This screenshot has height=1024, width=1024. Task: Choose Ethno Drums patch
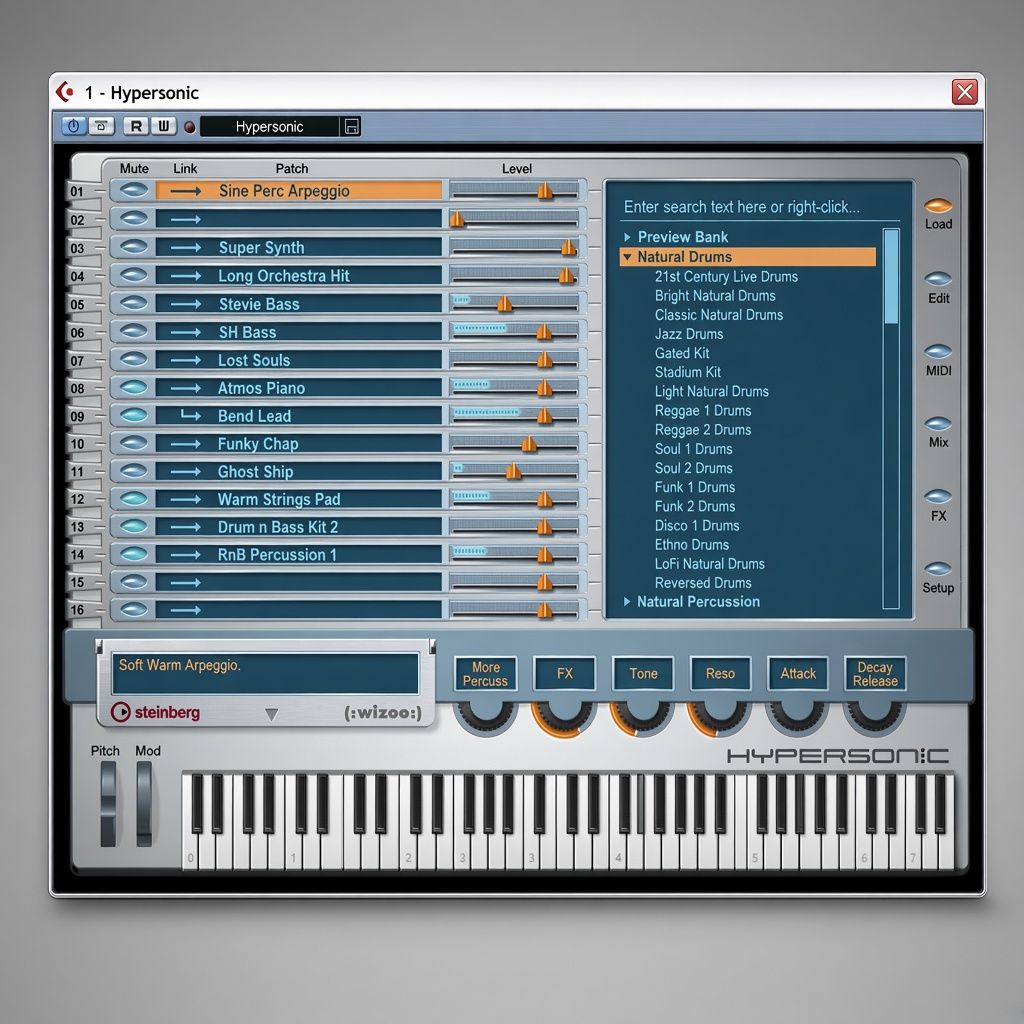(x=692, y=545)
